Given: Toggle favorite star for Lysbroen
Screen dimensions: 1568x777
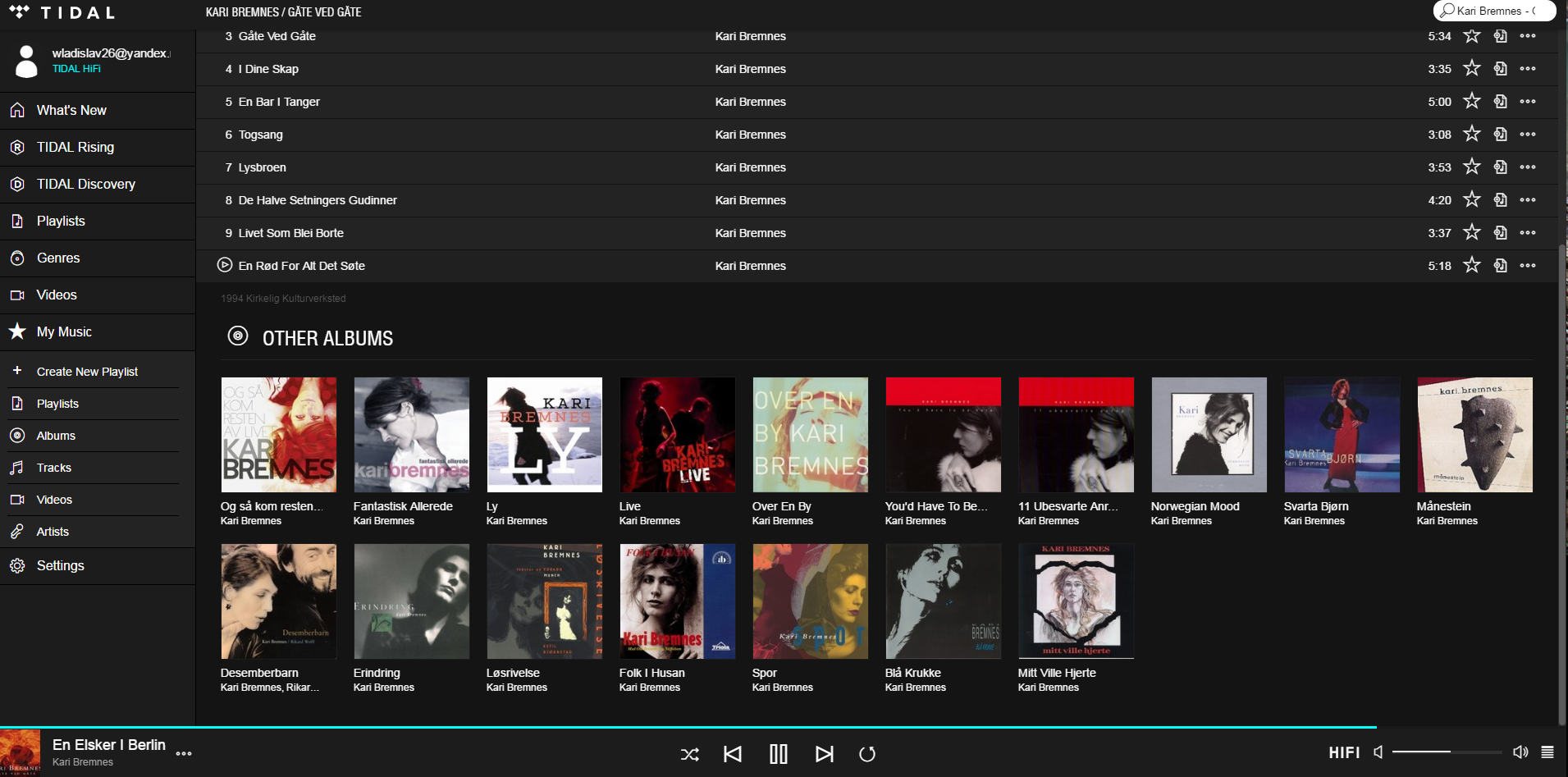Looking at the screenshot, I should tap(1472, 167).
